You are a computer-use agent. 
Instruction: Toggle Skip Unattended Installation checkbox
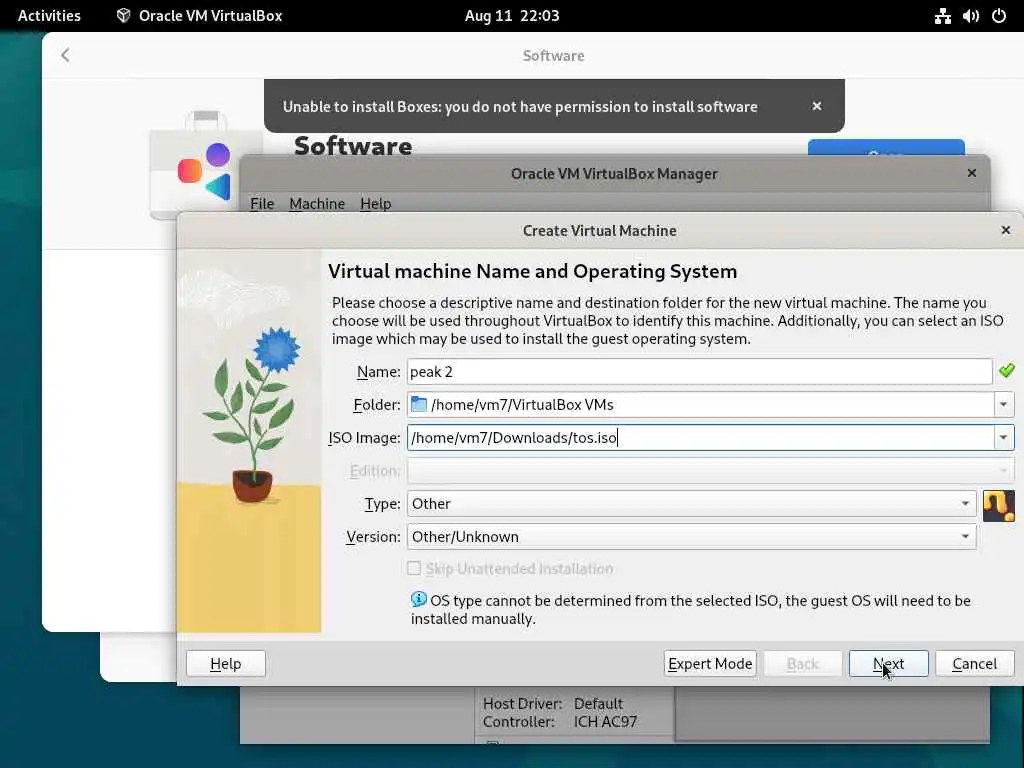413,568
